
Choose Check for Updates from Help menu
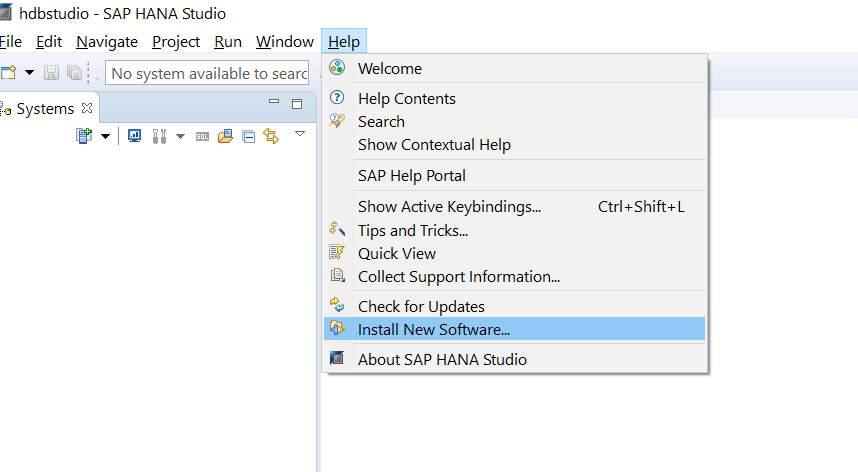point(421,306)
